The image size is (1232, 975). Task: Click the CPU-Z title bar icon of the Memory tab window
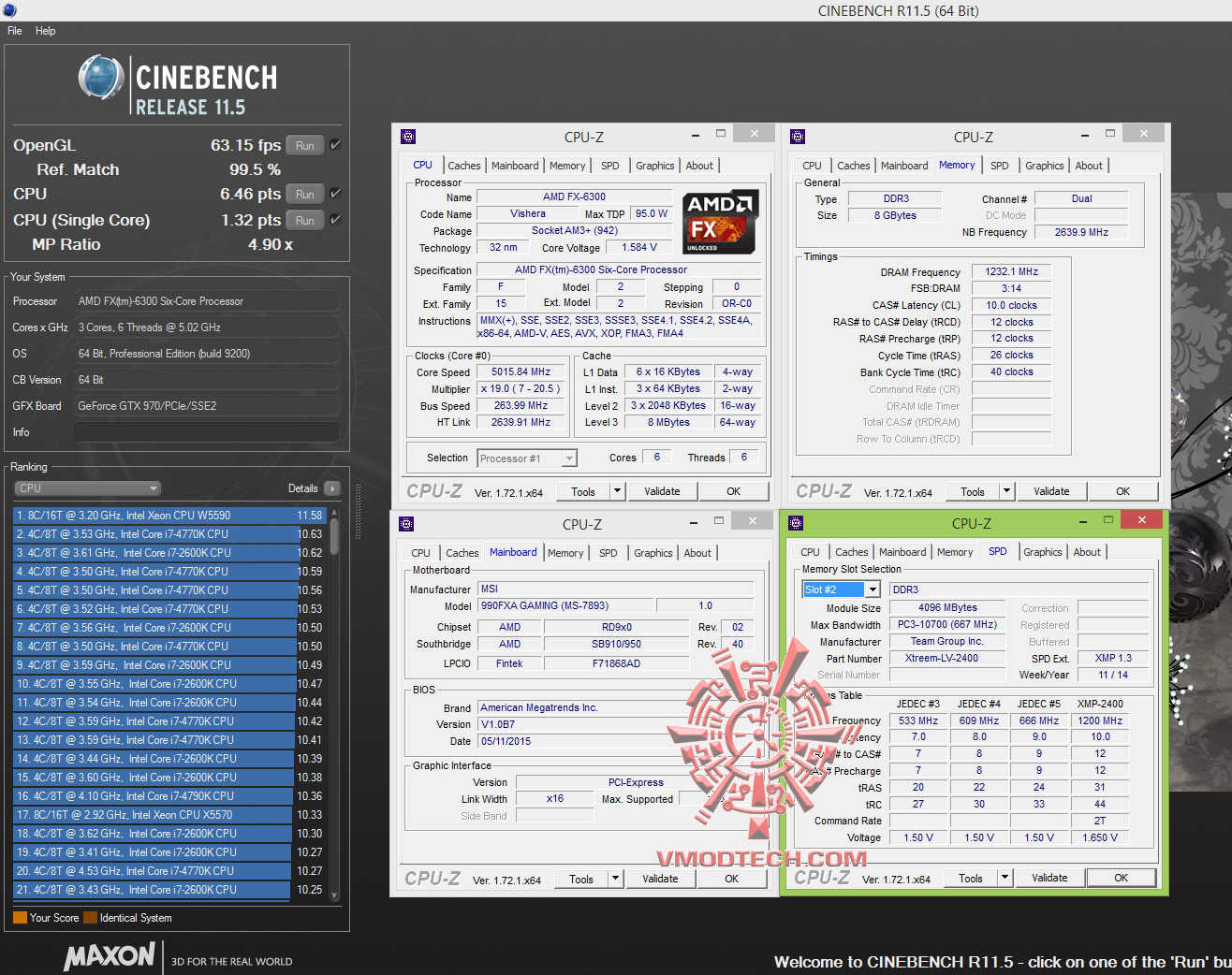798,137
